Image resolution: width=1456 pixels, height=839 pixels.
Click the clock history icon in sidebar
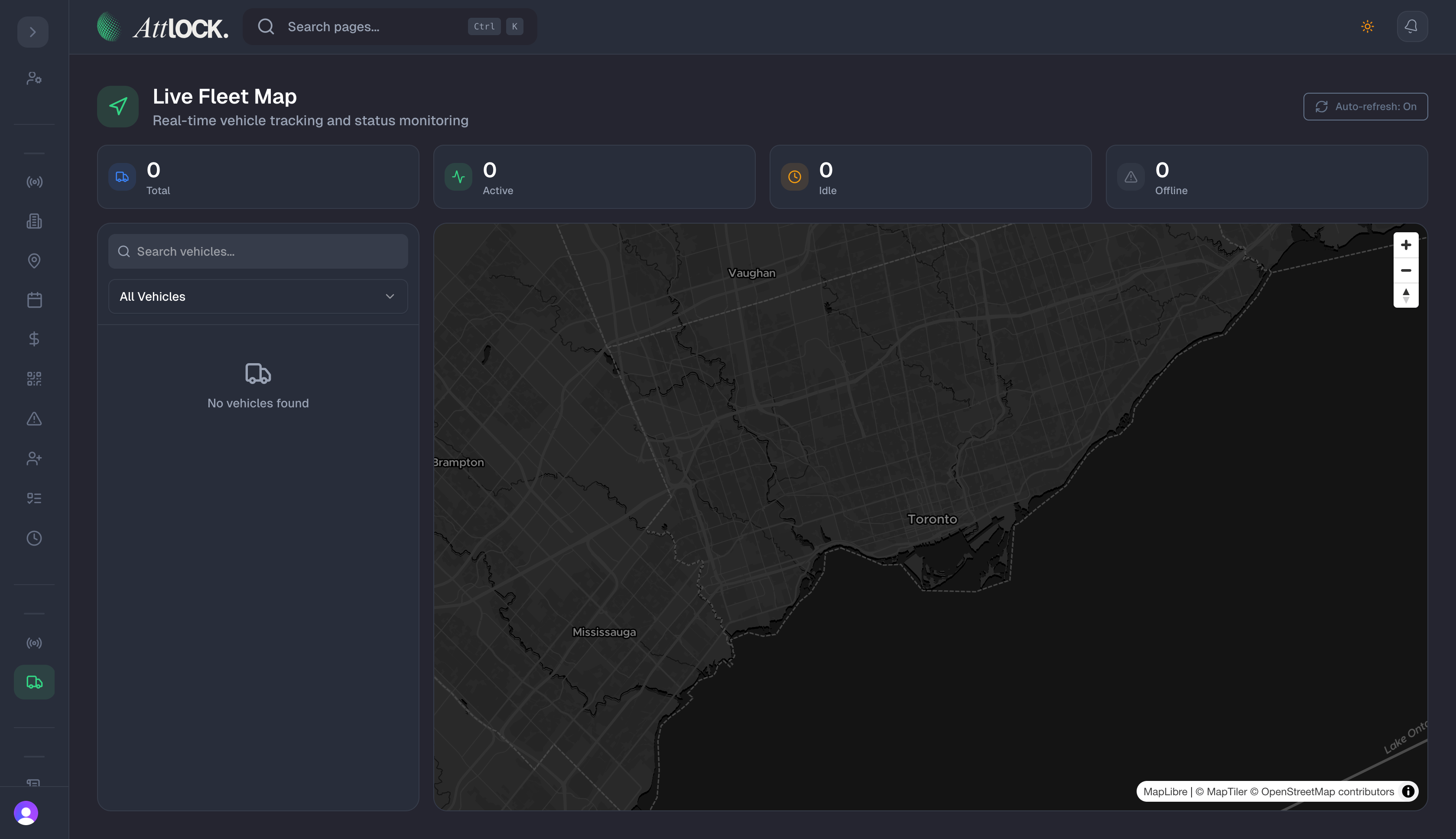(x=33, y=538)
